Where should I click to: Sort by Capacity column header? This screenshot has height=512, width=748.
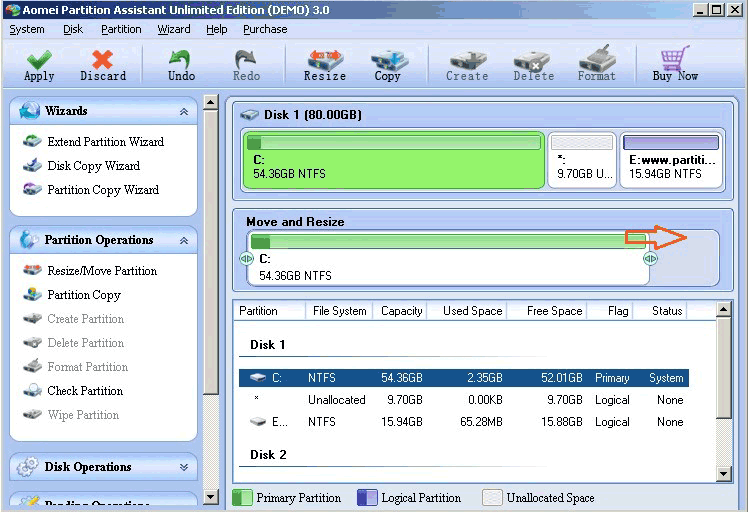[401, 311]
